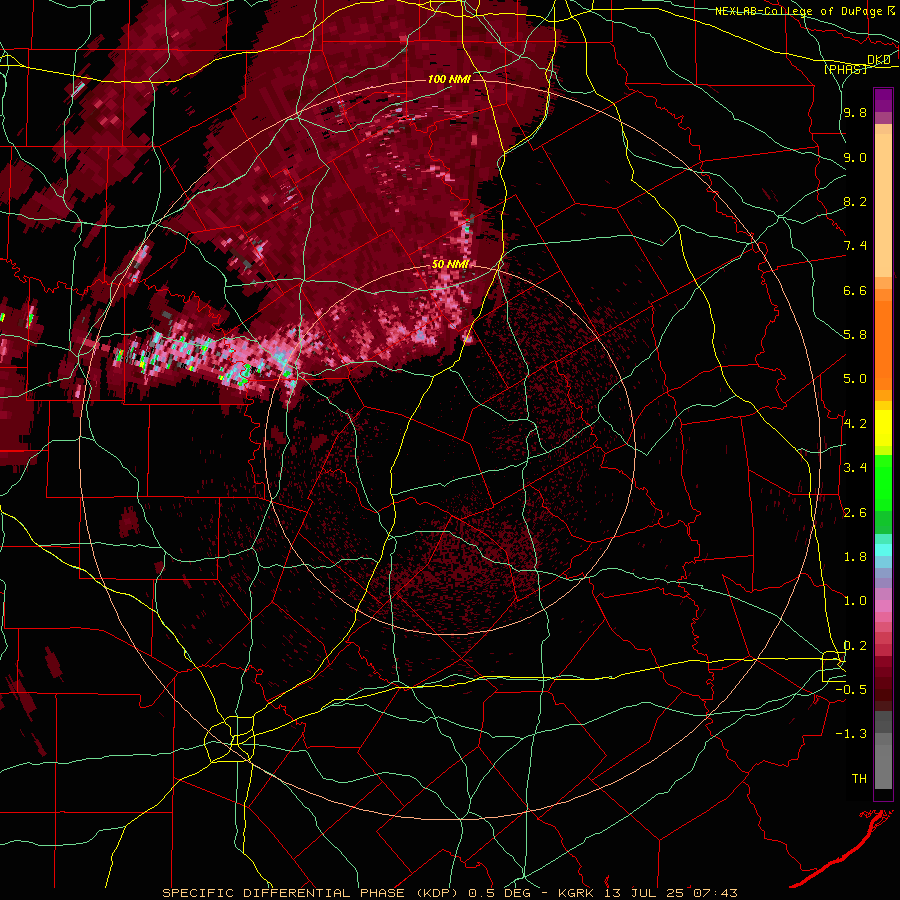Screen dimensions: 900x900
Task: Click the 5.0 value on the scale
Action: pos(855,379)
